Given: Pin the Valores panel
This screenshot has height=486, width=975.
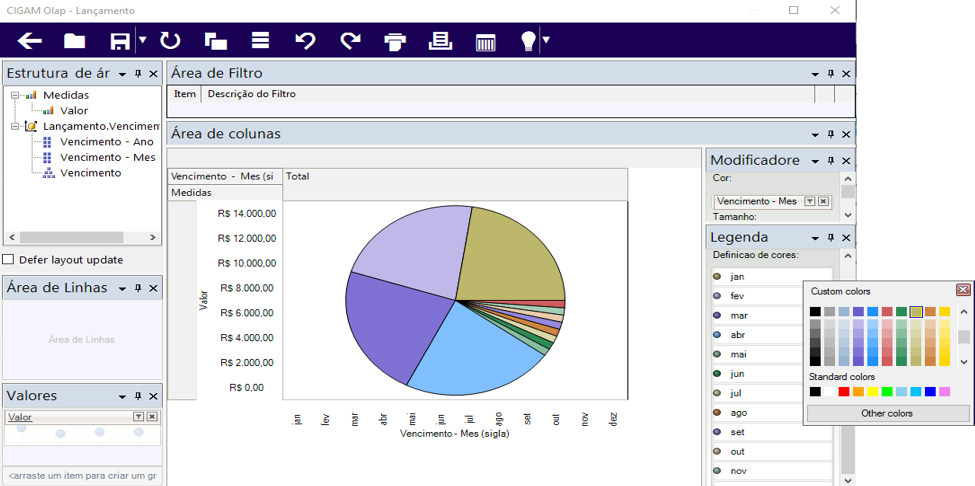Looking at the screenshot, I should click(x=138, y=397).
